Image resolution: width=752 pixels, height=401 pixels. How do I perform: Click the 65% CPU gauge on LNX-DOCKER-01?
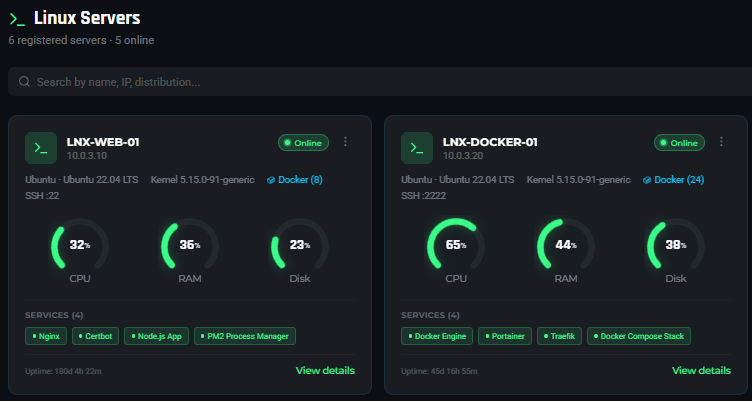(456, 245)
